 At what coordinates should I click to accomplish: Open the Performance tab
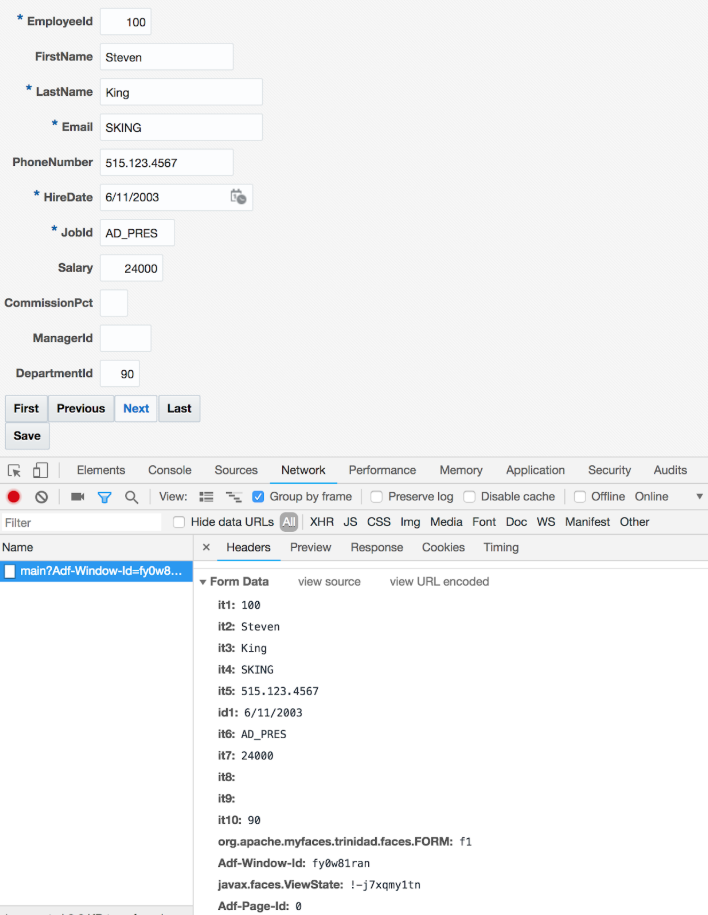coord(382,470)
